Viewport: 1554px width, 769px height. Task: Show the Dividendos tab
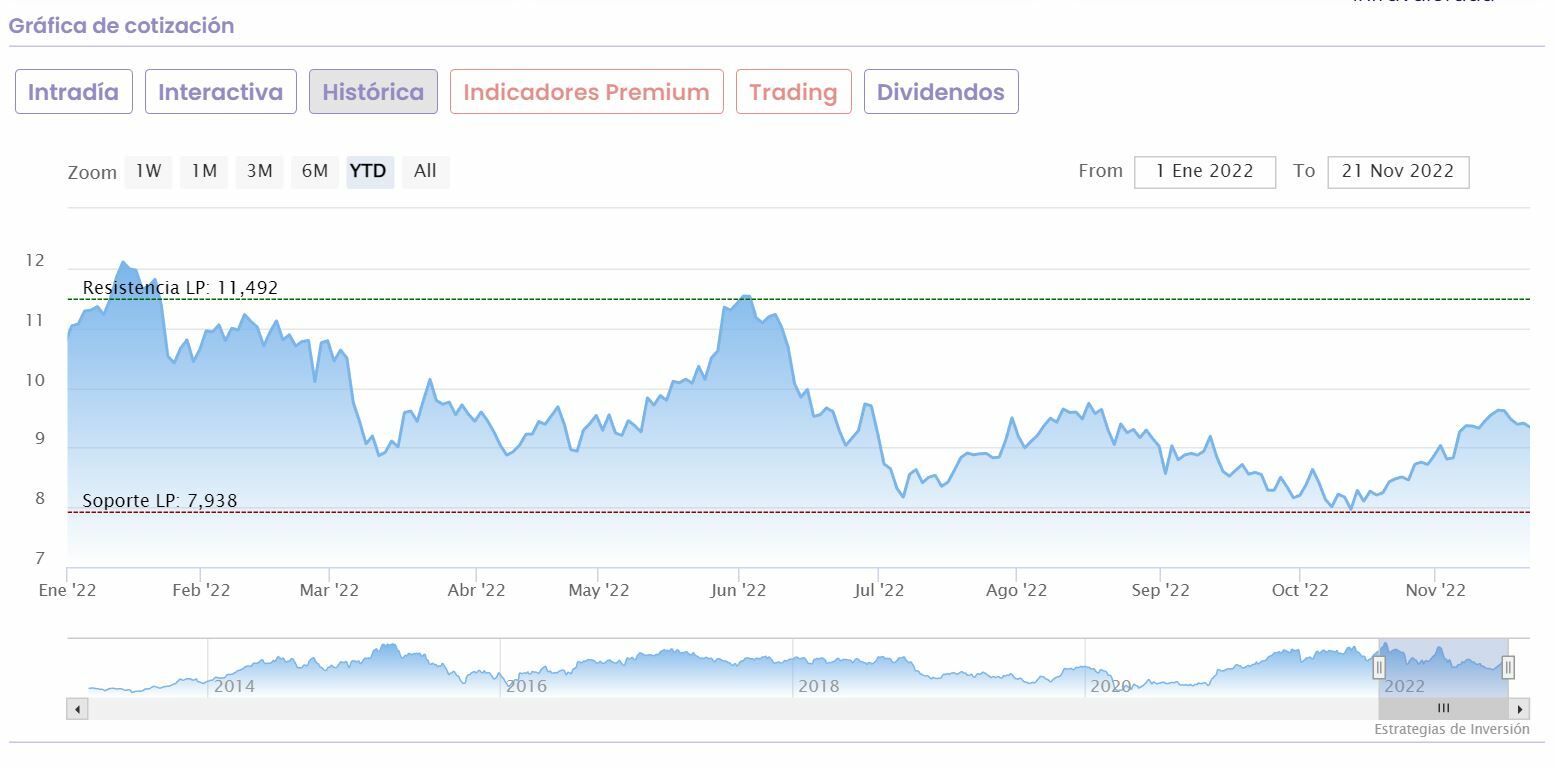pyautogui.click(x=940, y=92)
